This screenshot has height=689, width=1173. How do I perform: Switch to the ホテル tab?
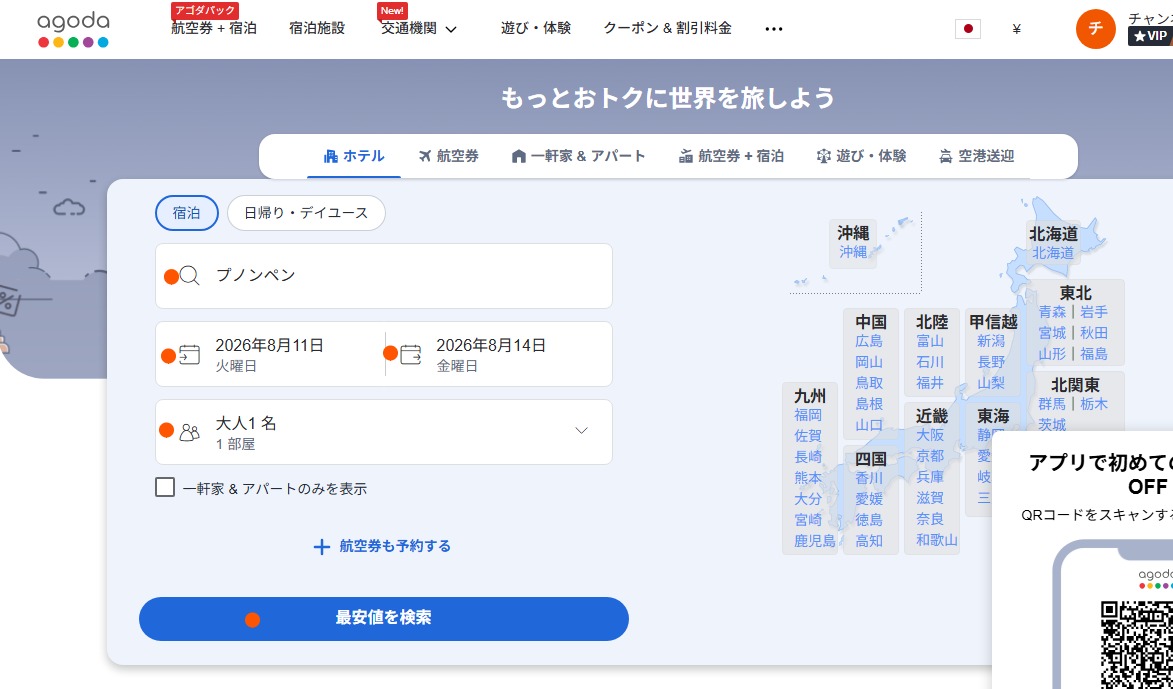(x=354, y=156)
